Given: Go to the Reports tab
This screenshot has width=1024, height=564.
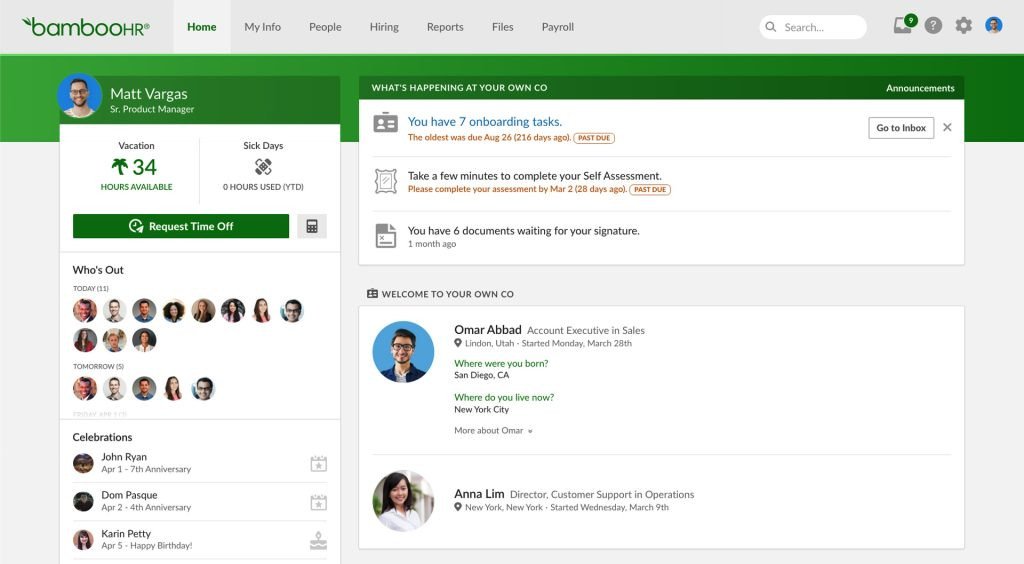Looking at the screenshot, I should tap(445, 27).
